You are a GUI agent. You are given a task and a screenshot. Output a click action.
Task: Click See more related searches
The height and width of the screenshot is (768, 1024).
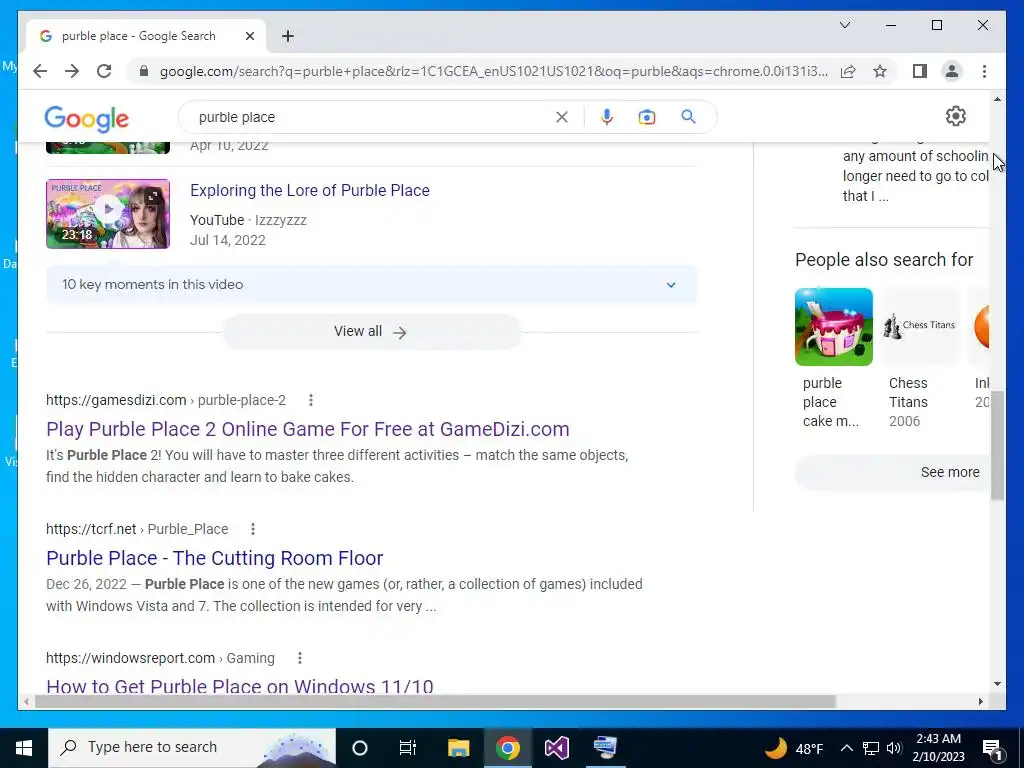pos(892,472)
